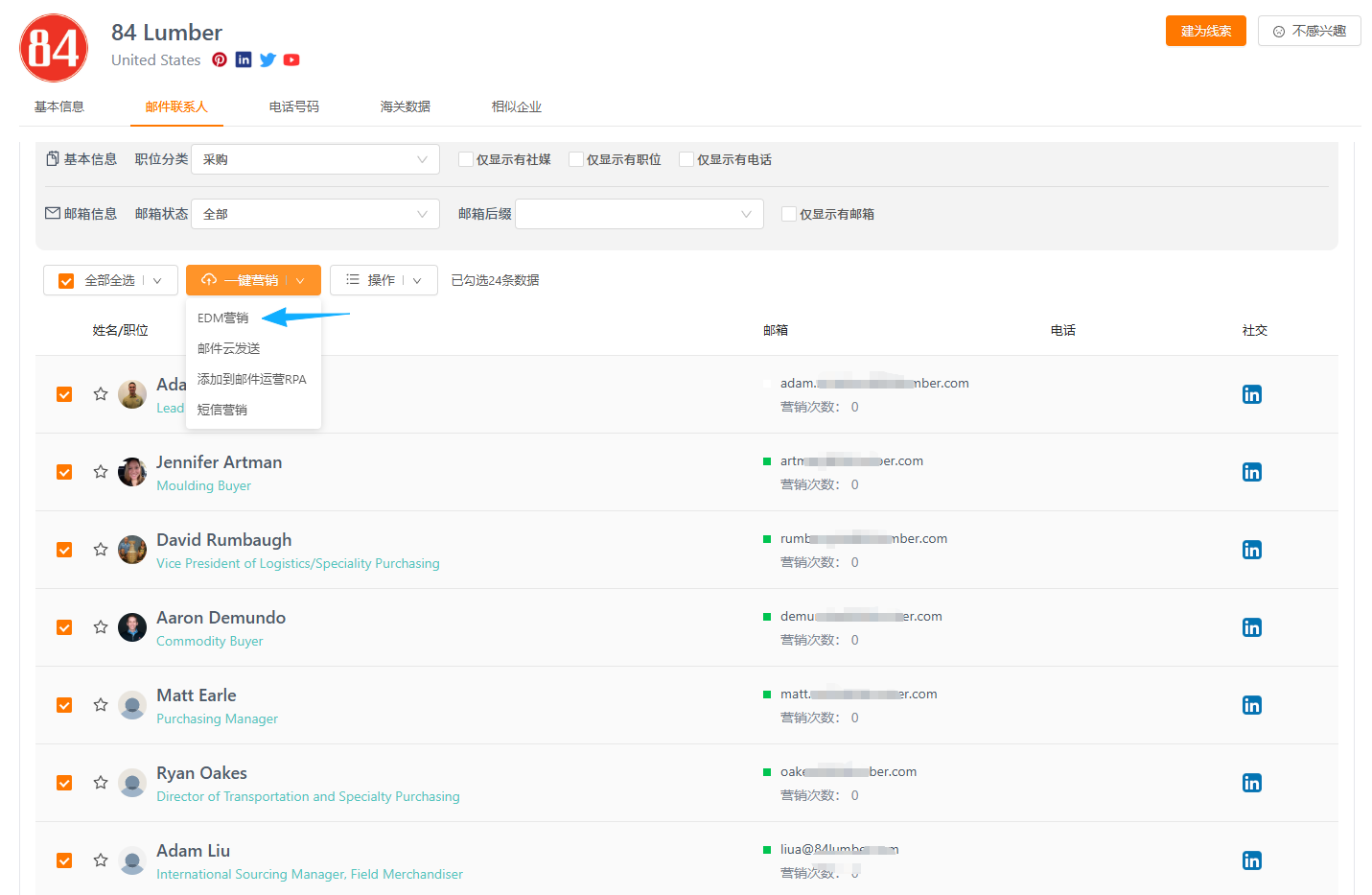Screen dimensions: 1372x895
Task: Expand the 一键营销 dropdown arrow
Action: point(300,281)
